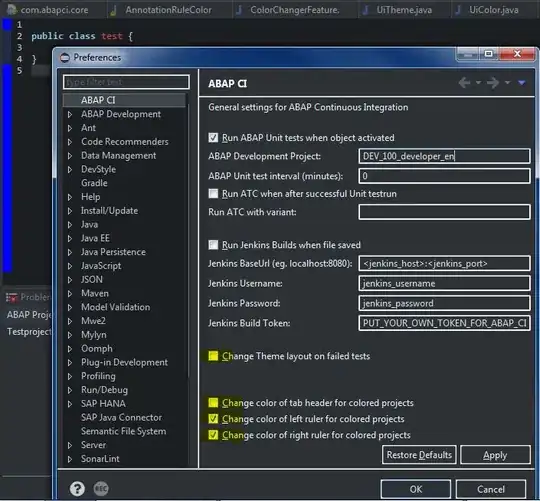
Task: Expand the SAP HANA node
Action: click(x=70, y=404)
